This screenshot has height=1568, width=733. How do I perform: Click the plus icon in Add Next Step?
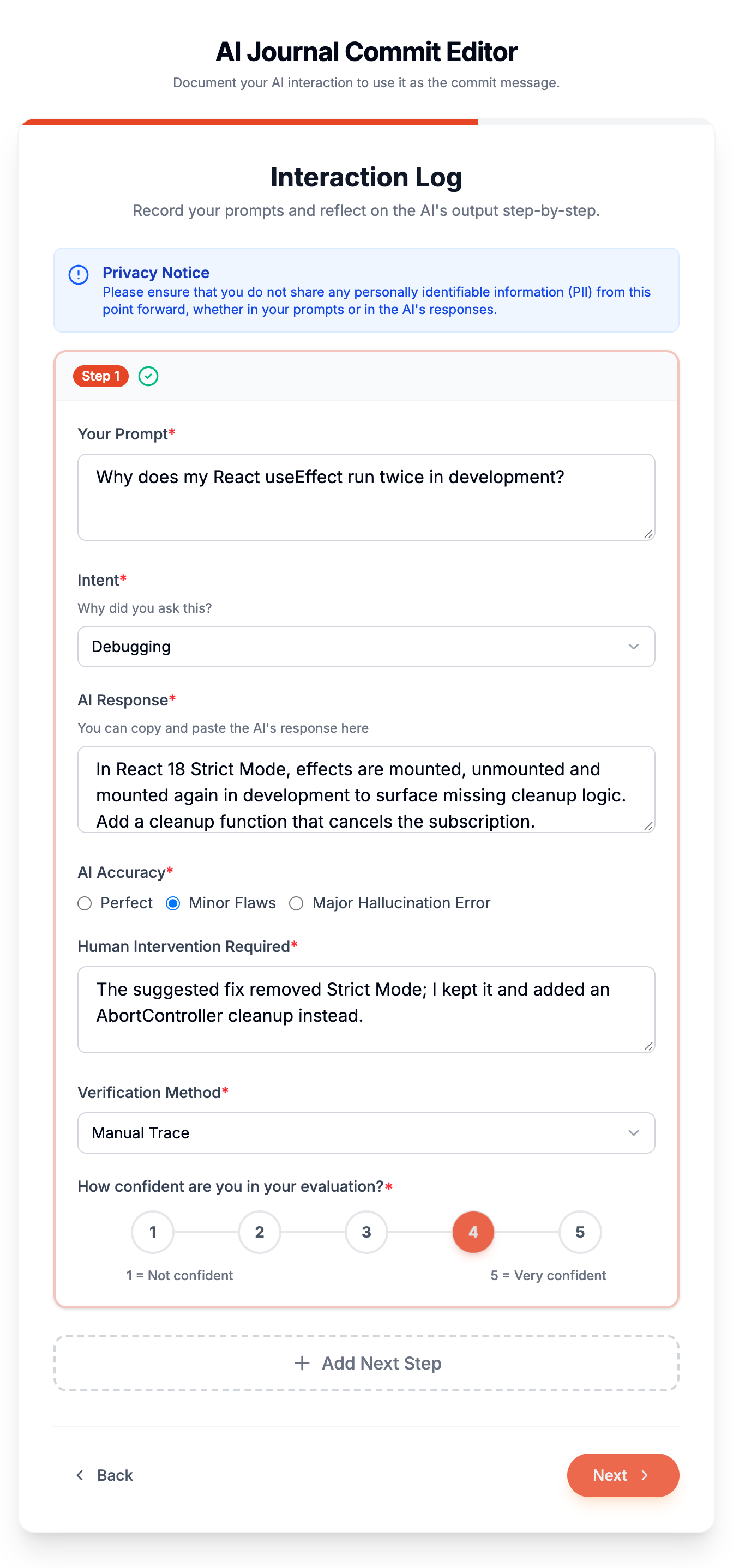tap(302, 1363)
